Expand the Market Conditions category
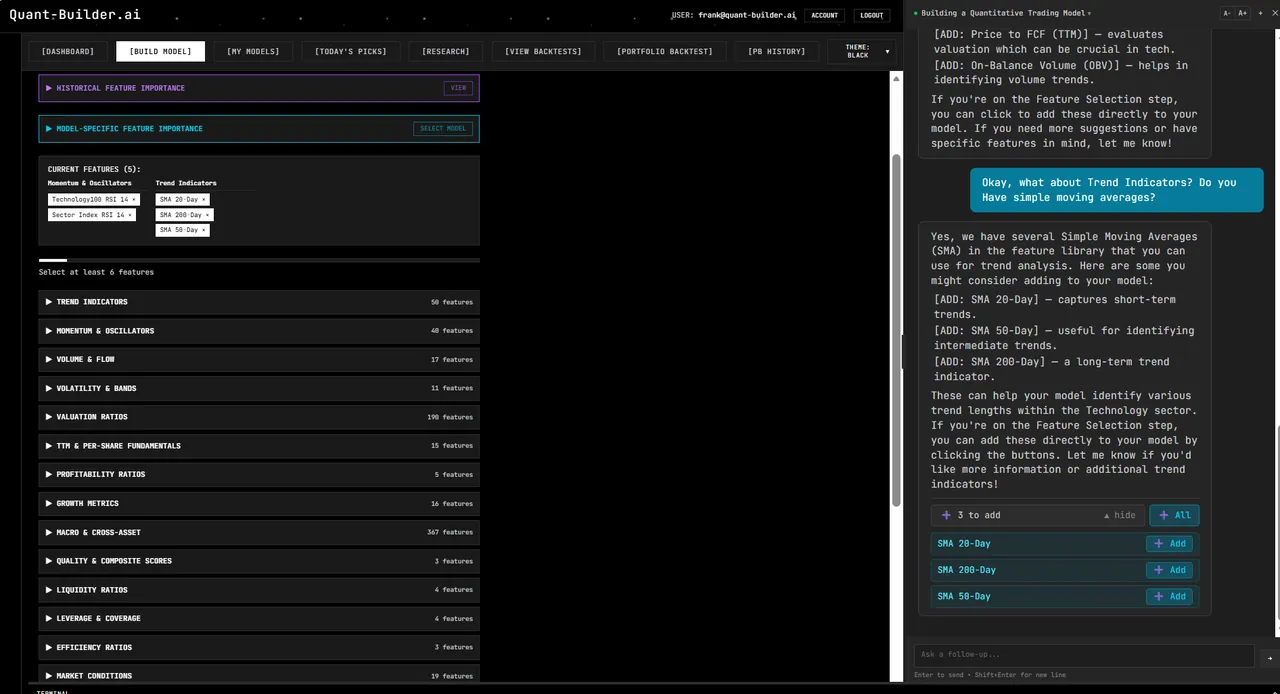The height and width of the screenshot is (694, 1280). click(259, 676)
